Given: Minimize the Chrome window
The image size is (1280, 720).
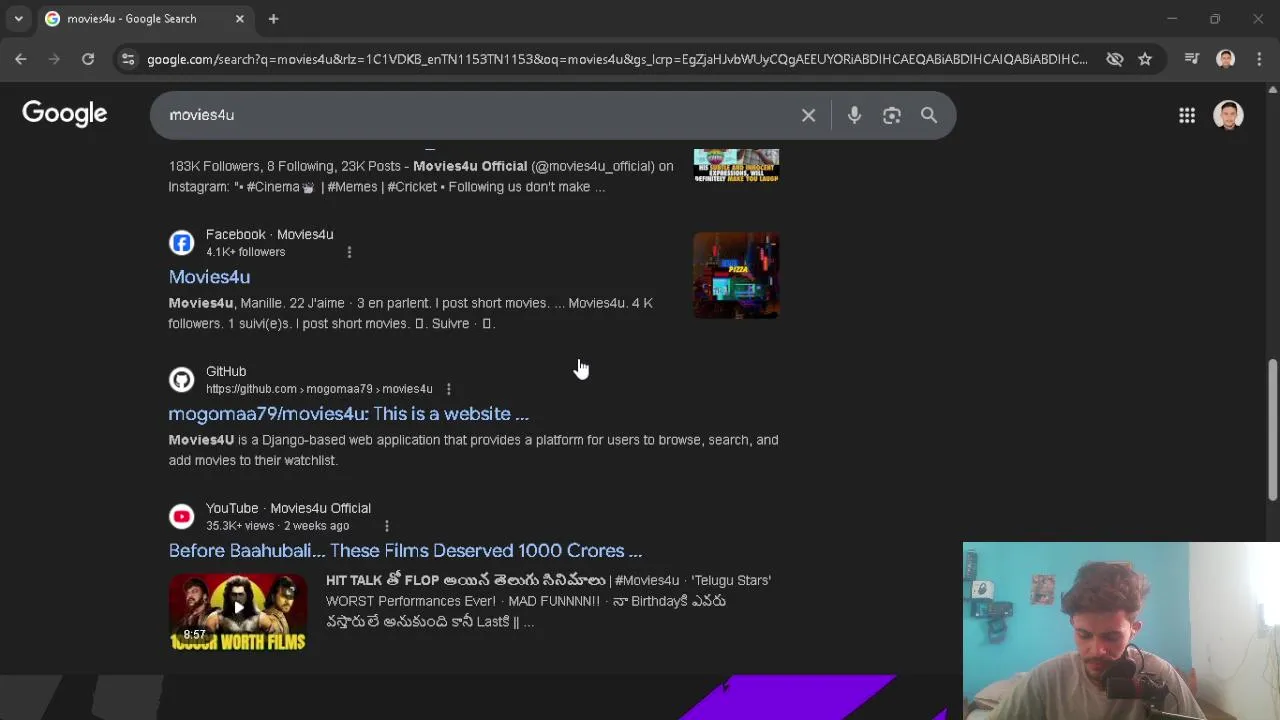Looking at the screenshot, I should [1172, 19].
